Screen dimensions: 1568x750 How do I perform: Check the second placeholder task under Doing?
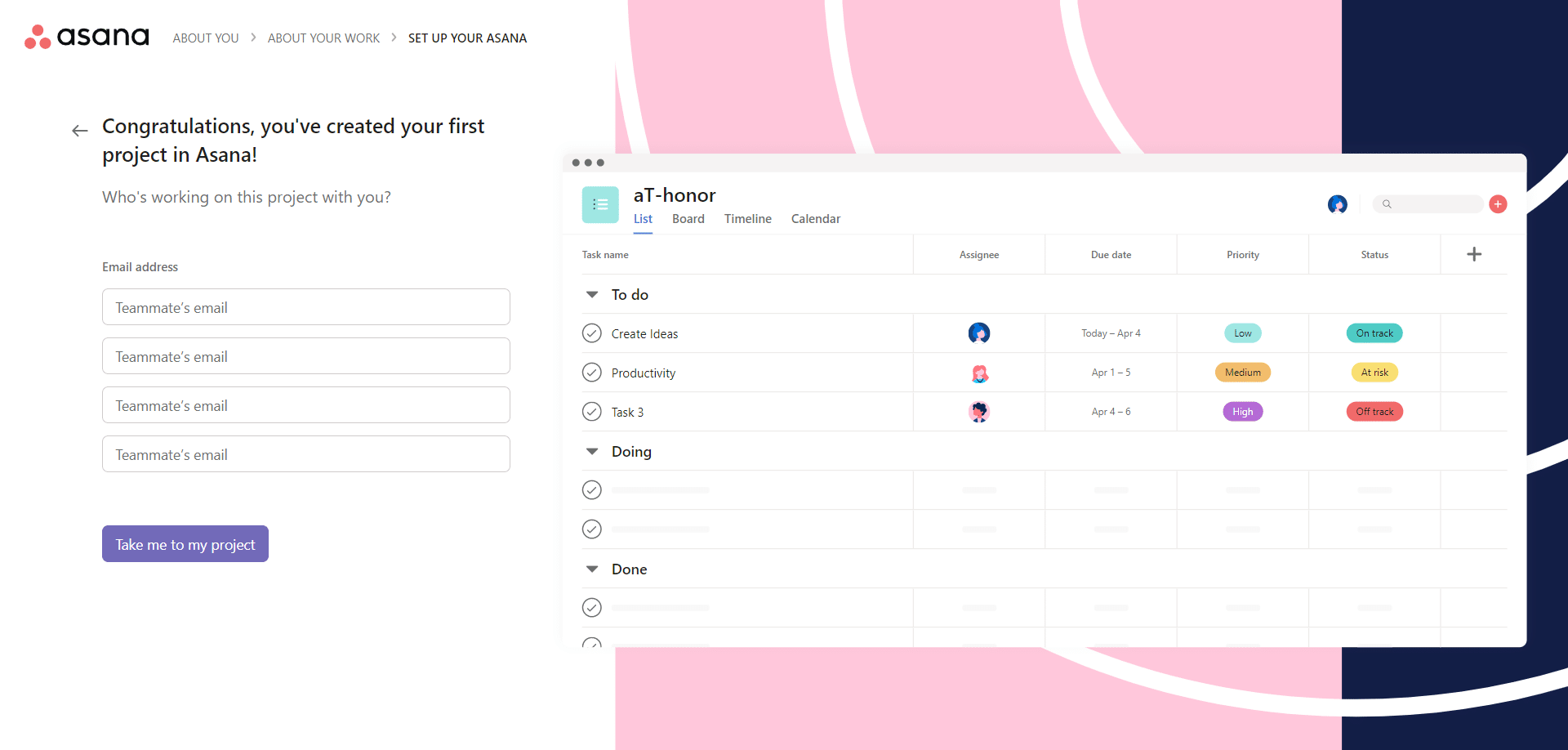click(592, 529)
